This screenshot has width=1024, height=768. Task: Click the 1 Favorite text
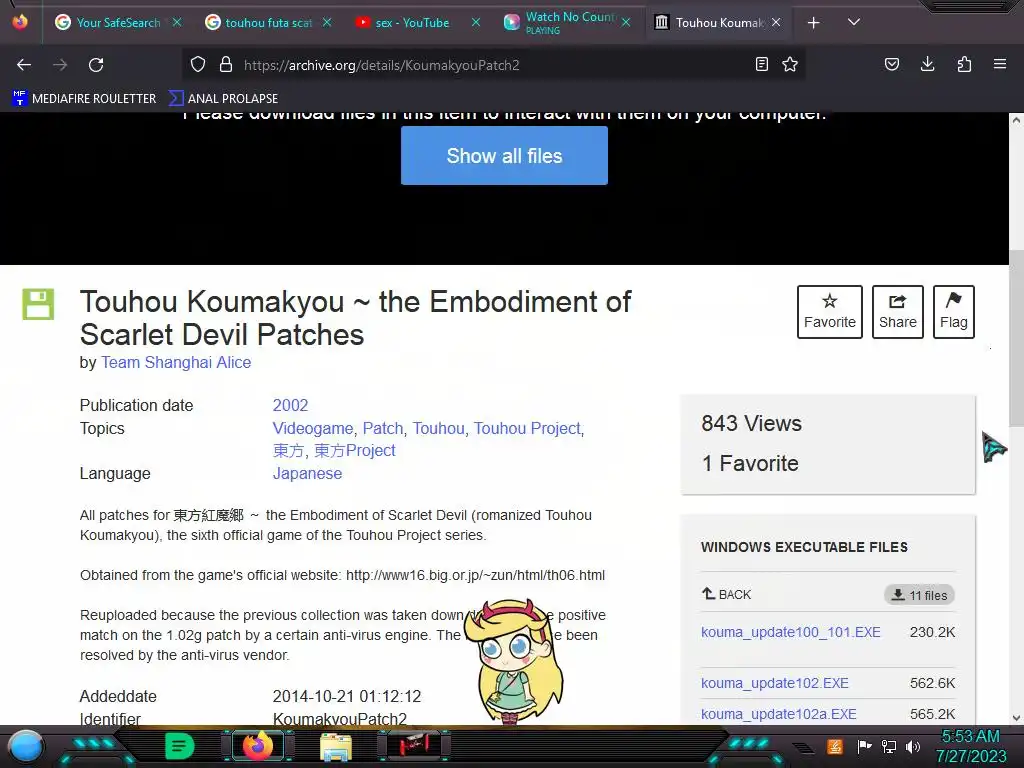(750, 464)
